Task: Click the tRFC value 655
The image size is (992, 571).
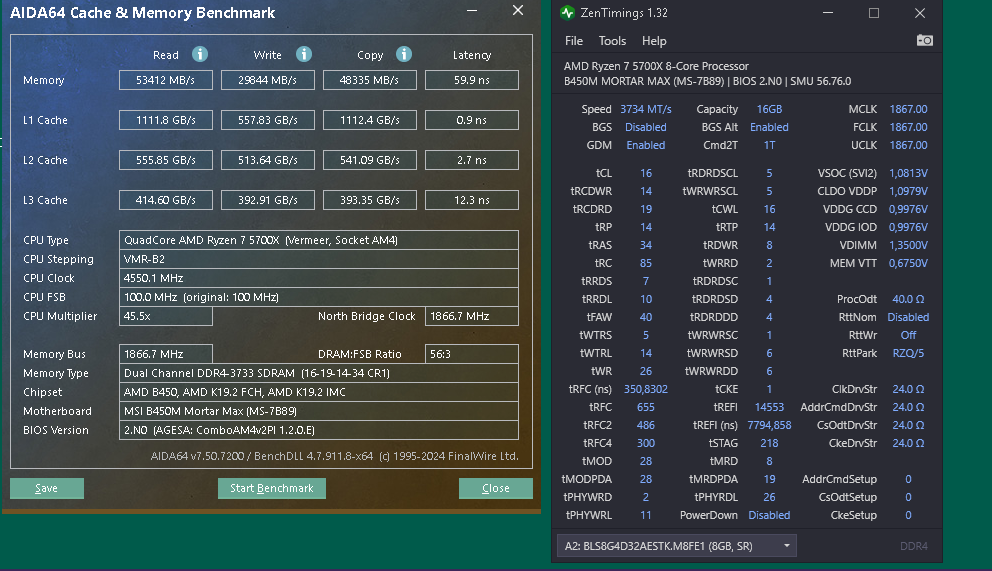Action: [x=645, y=407]
